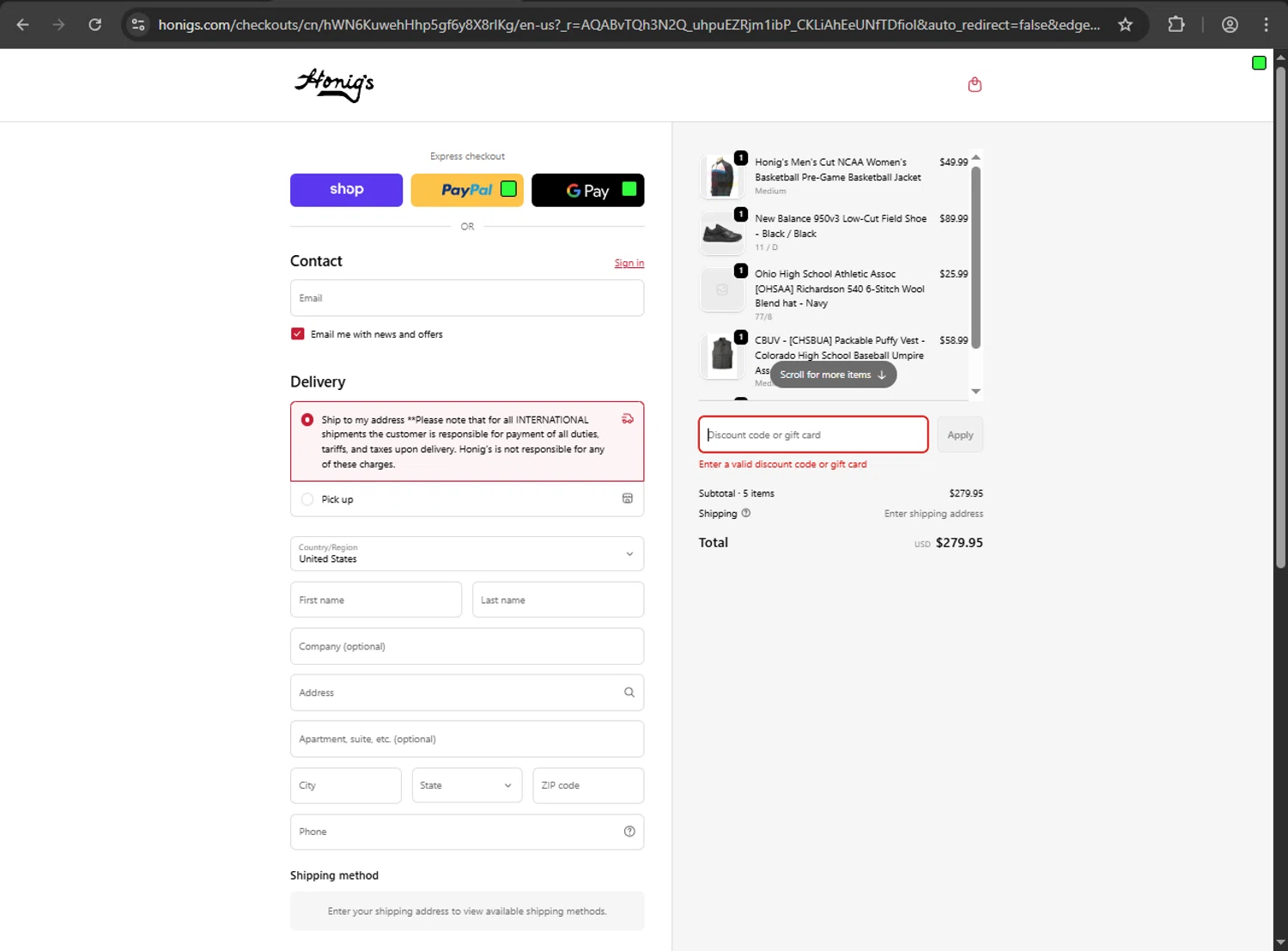The image size is (1288, 951).
Task: Click "Enter a valid discount code" error
Action: [782, 464]
